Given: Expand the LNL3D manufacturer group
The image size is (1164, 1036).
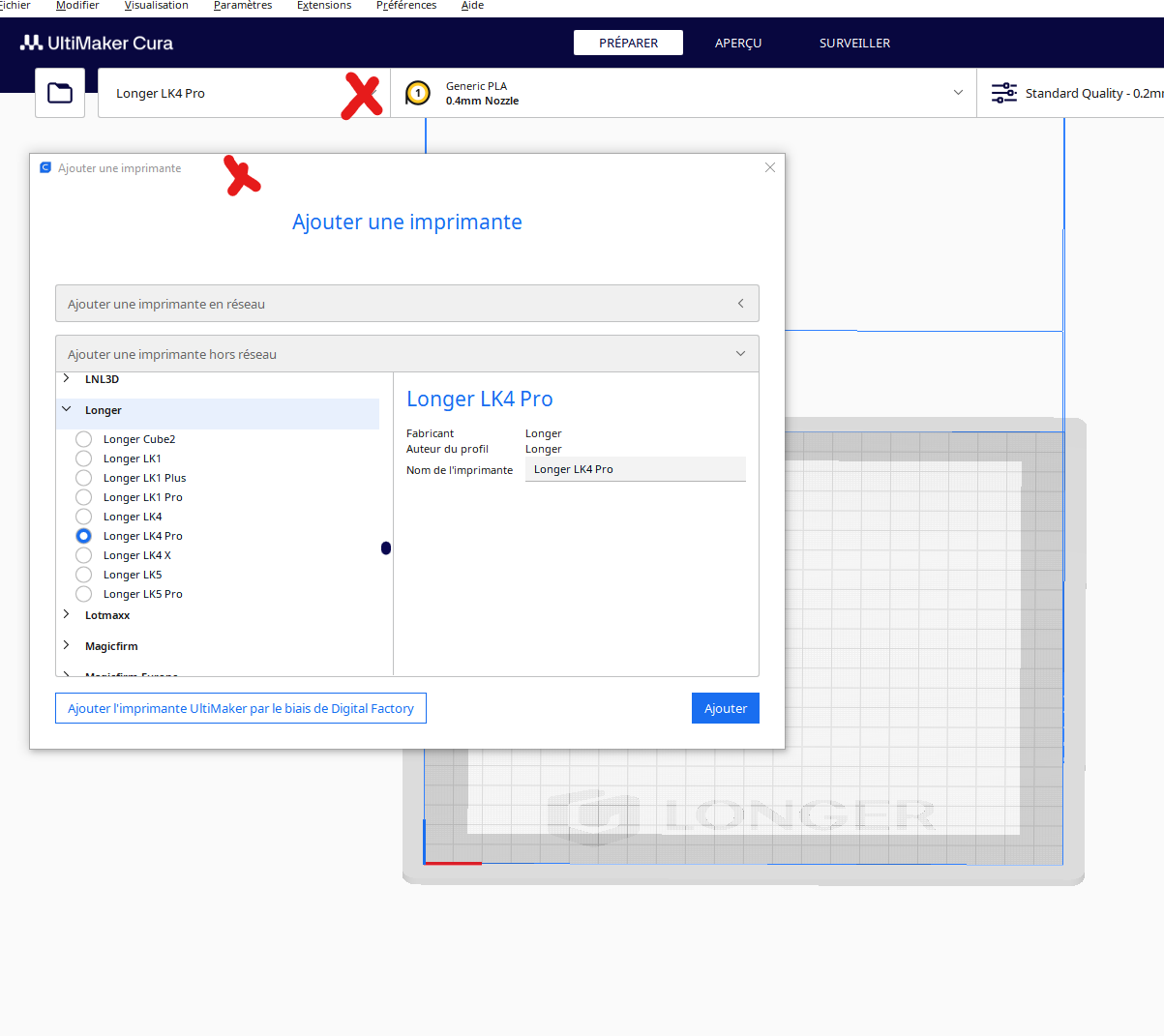Looking at the screenshot, I should click(x=67, y=378).
